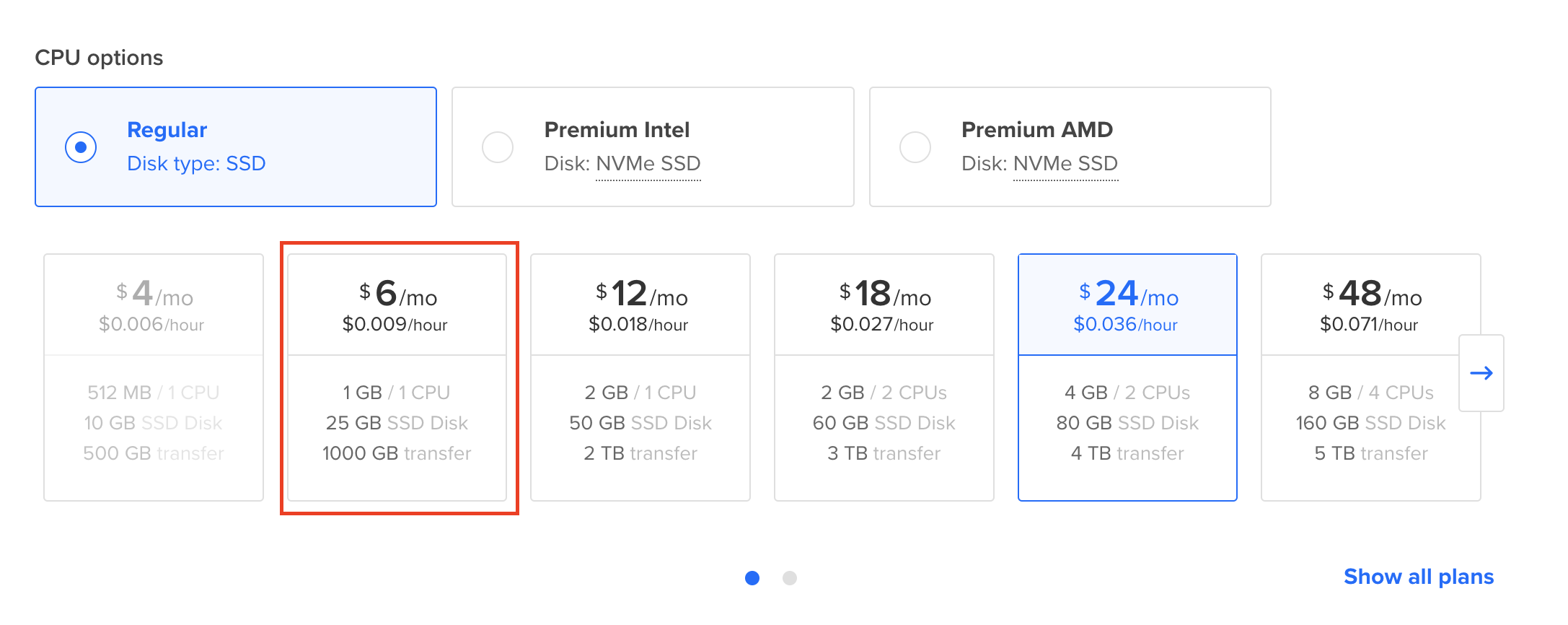Choose the $48/mo 8 GB plan
This screenshot has height=625, width=1568.
tap(1371, 377)
